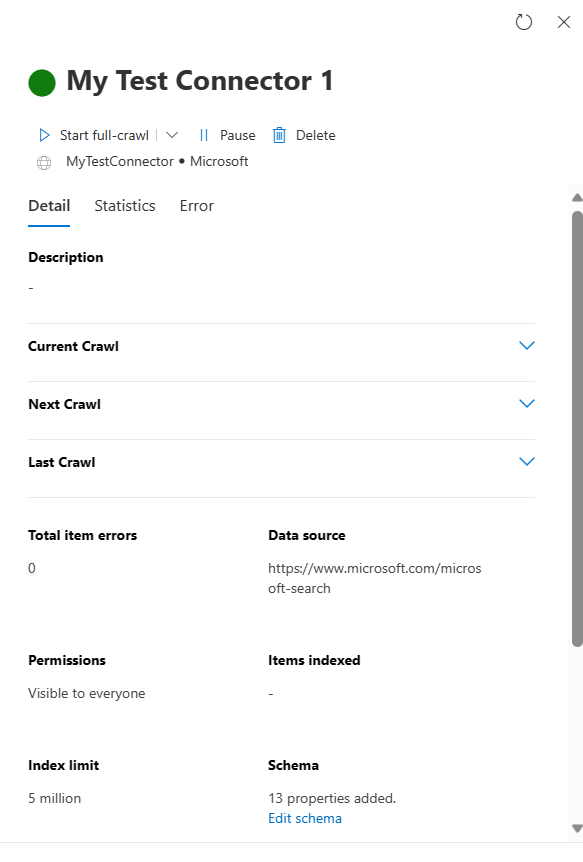Open the crawl type dropdown arrow
This screenshot has width=583, height=862.
172,135
